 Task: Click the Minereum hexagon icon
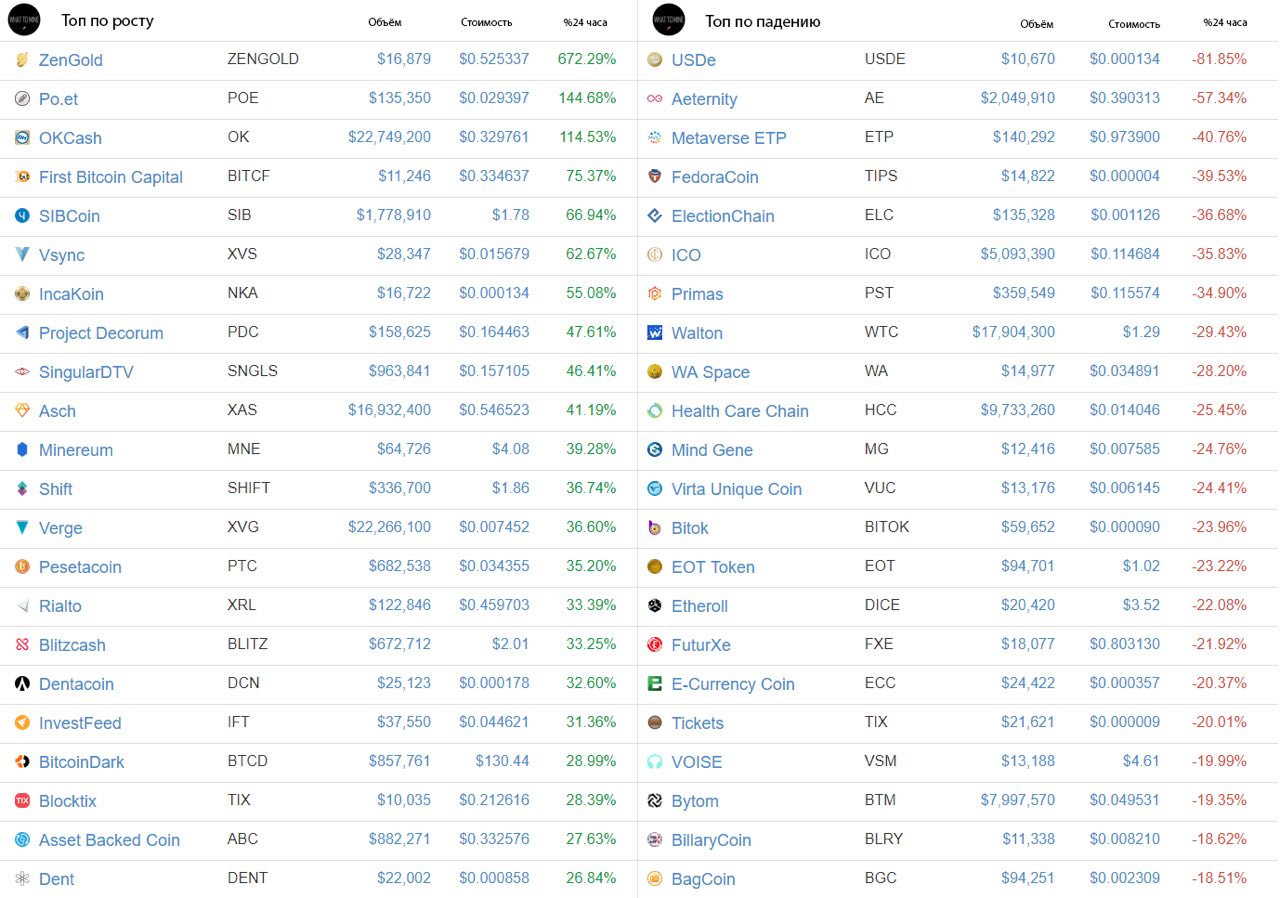coord(22,450)
